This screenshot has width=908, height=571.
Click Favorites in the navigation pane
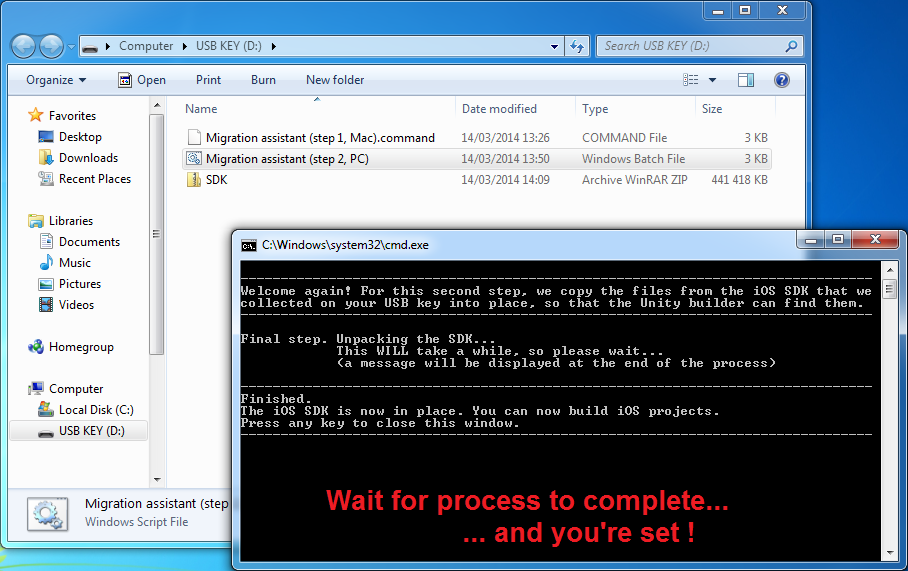(x=72, y=116)
